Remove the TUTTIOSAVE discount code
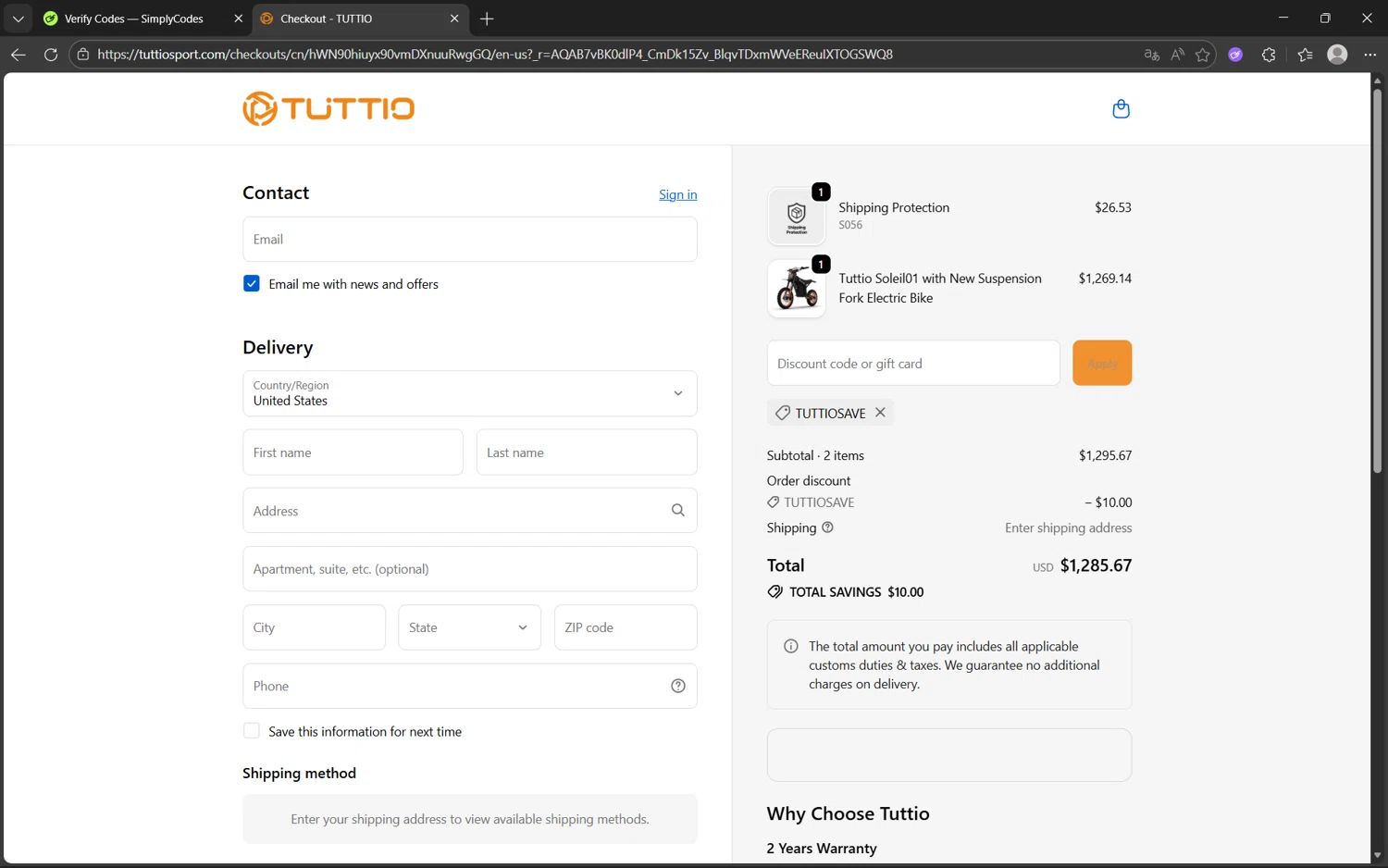This screenshot has height=868, width=1388. pos(880,413)
